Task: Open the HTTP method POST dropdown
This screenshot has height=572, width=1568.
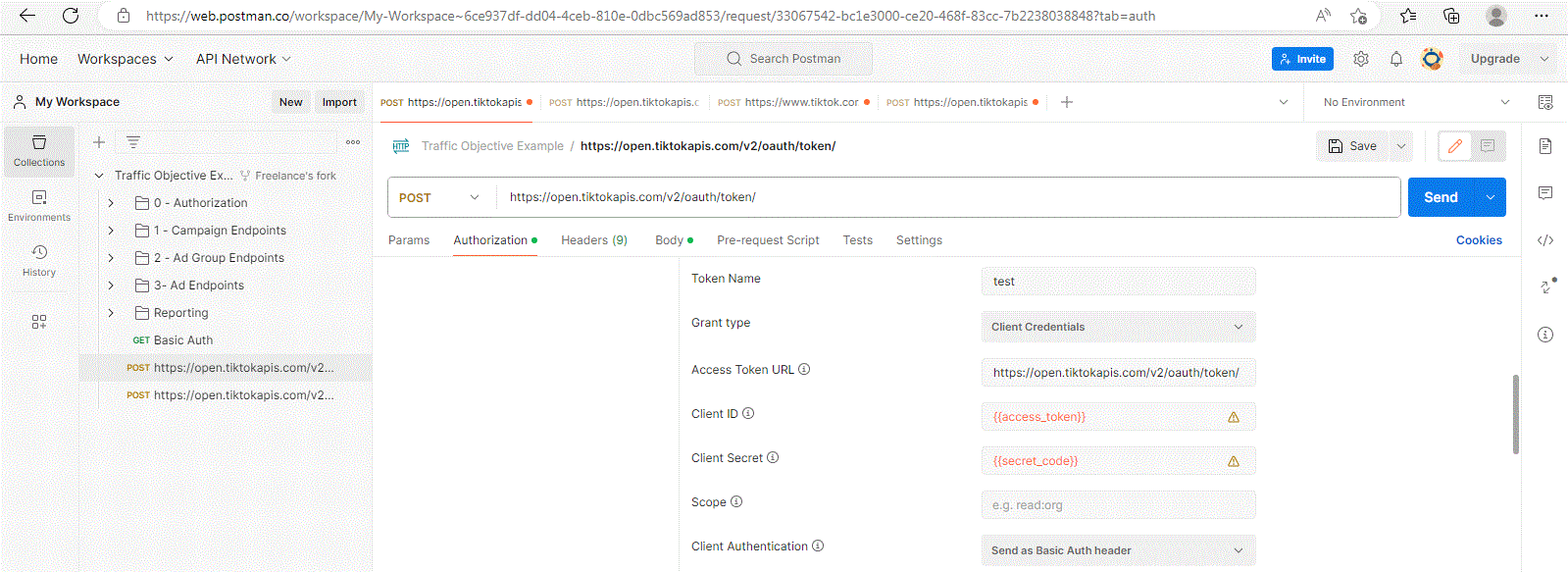Action: coord(441,197)
